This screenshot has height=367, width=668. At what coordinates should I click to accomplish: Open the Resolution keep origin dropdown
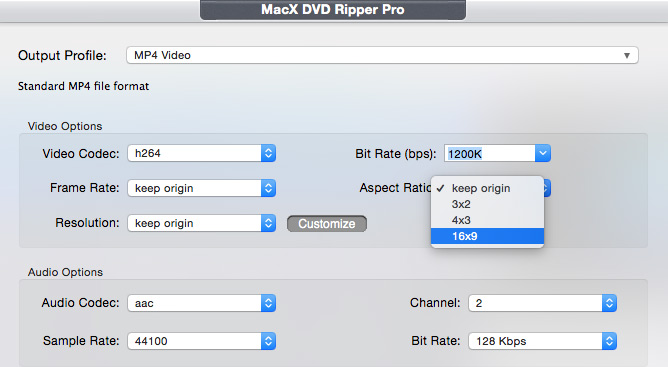(202, 223)
